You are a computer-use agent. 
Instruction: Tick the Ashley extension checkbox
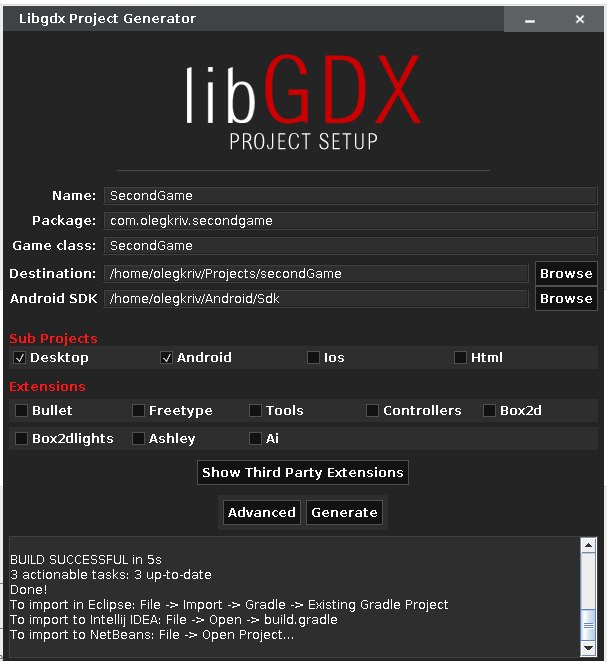[x=138, y=438]
